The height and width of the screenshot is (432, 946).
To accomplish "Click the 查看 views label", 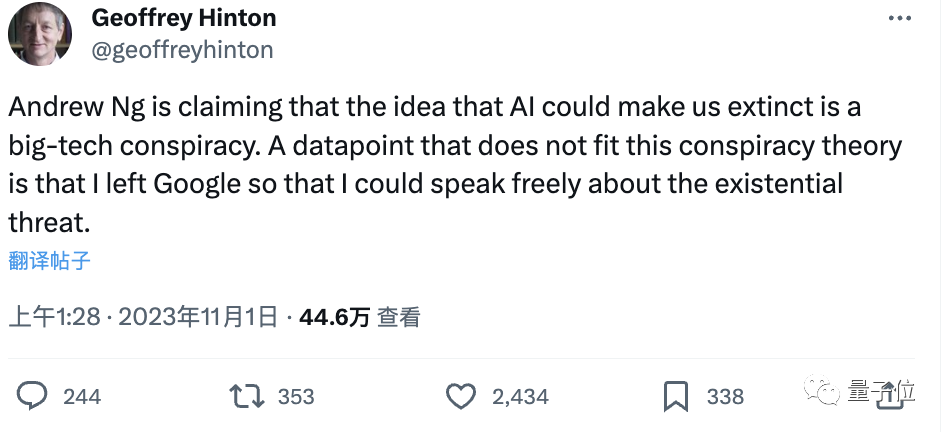I will click(x=400, y=318).
